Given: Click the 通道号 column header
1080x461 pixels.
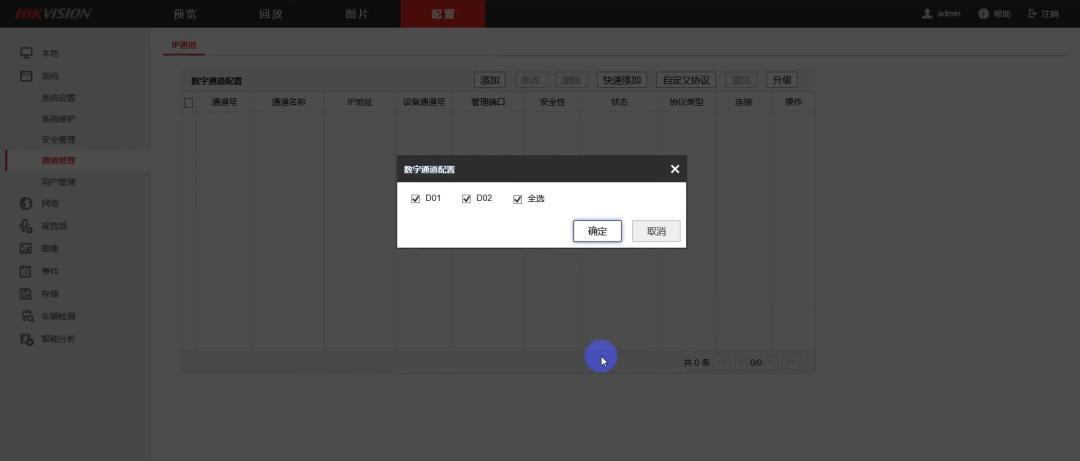Looking at the screenshot, I should pos(225,102).
